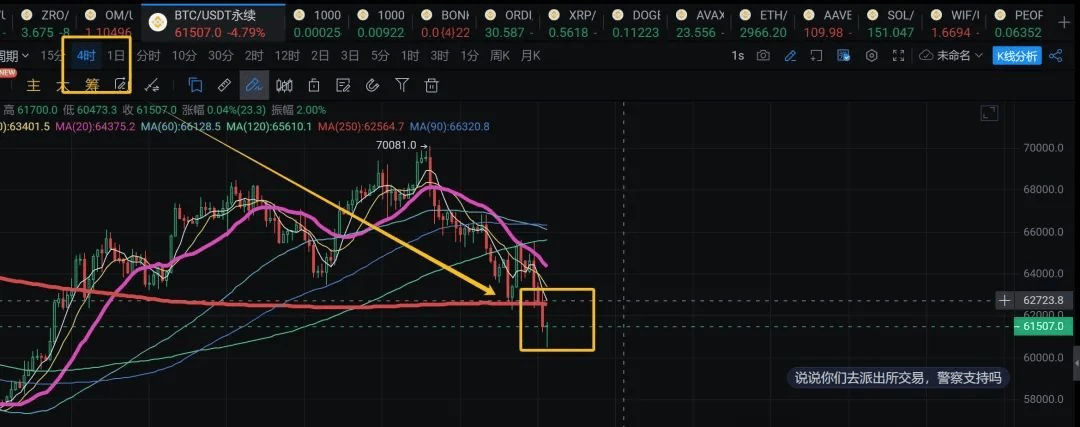Image resolution: width=1080 pixels, height=427 pixels.
Task: Click the MA(20):64375.2 indicator label
Action: pos(95,127)
